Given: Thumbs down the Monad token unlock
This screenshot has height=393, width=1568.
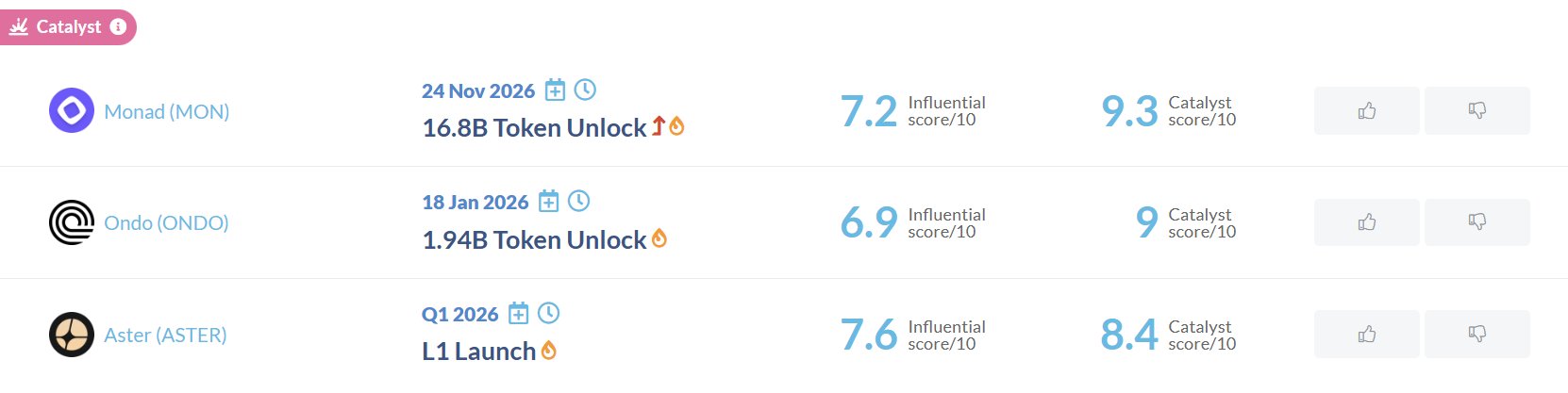Looking at the screenshot, I should coord(1476,111).
